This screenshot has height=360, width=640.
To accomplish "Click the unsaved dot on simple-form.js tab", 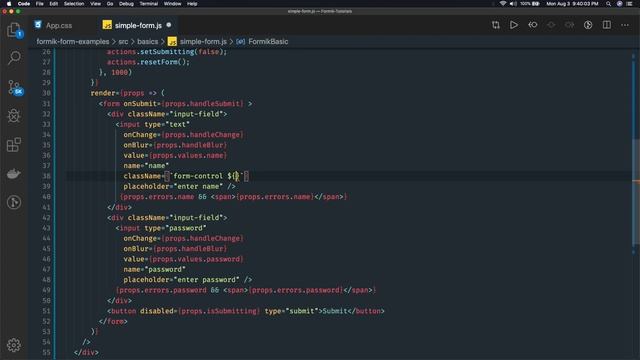I will click(x=169, y=25).
